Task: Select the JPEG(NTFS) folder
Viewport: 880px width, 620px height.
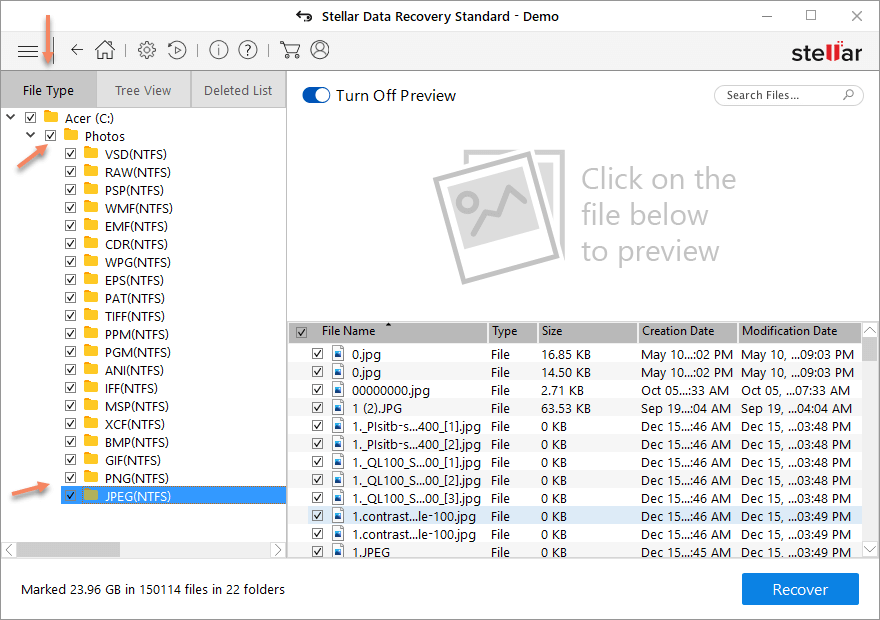Action: [138, 496]
